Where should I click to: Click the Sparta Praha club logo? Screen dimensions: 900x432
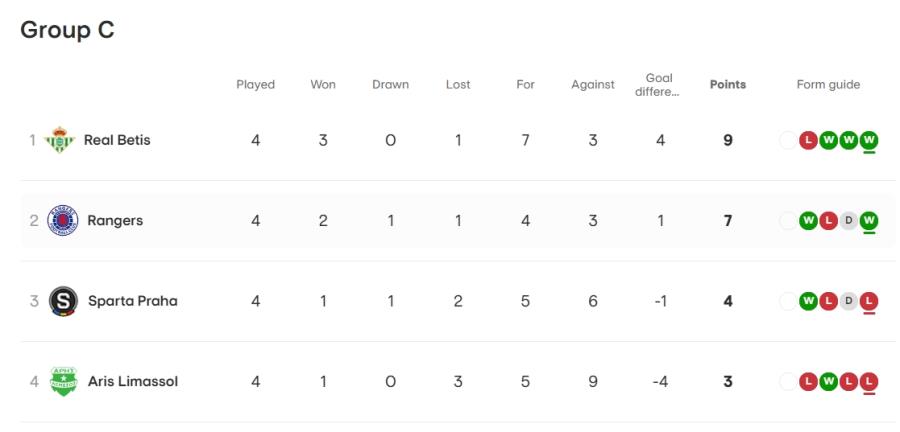pyautogui.click(x=63, y=301)
